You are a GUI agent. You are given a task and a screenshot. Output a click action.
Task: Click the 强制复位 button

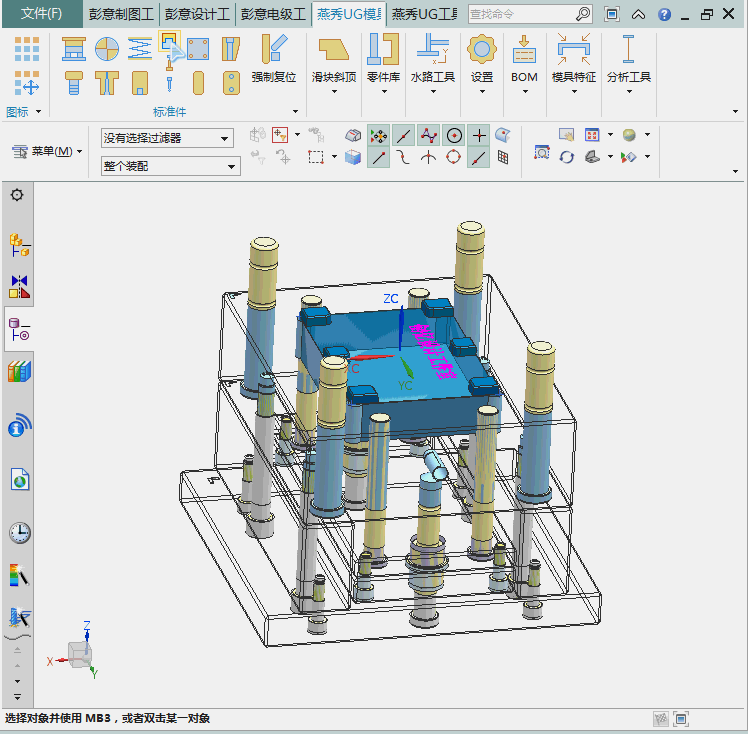[x=274, y=58]
